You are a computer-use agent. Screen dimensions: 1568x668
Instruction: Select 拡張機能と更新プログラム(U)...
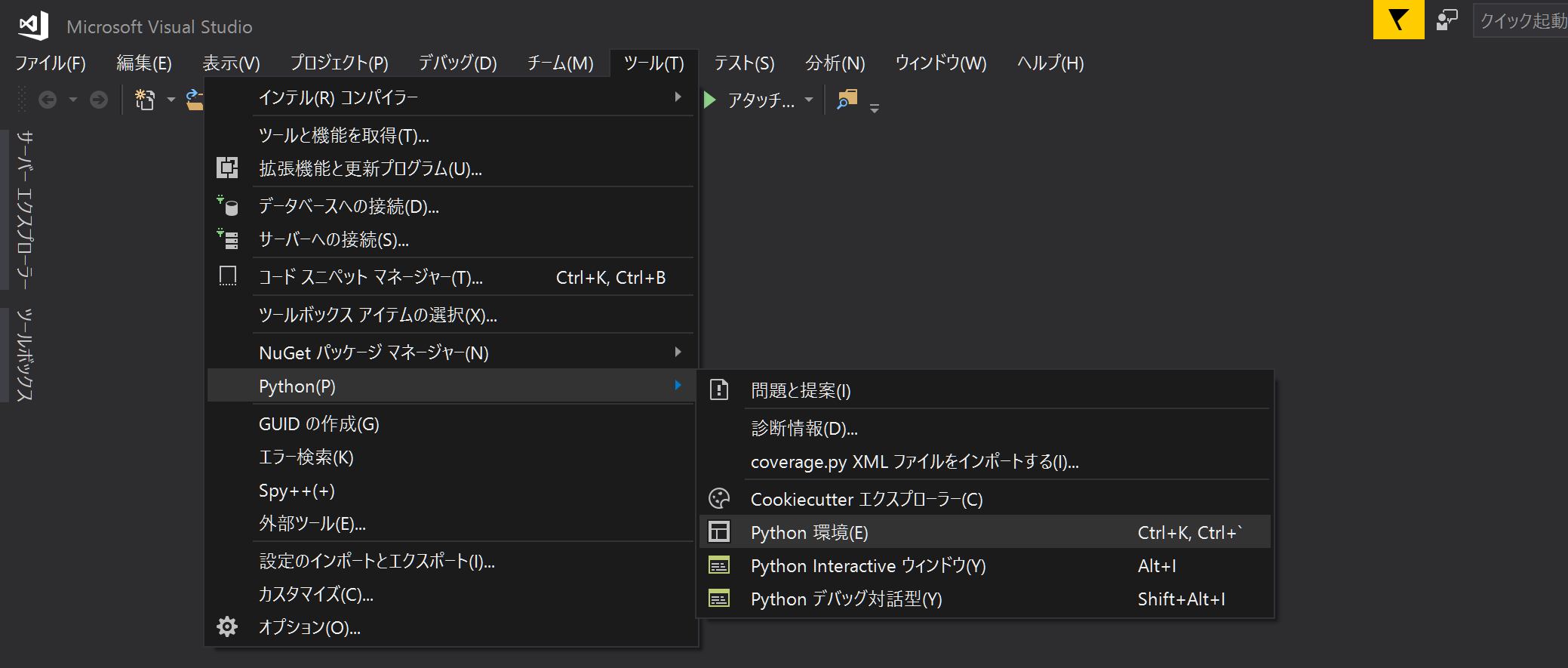tap(450, 168)
